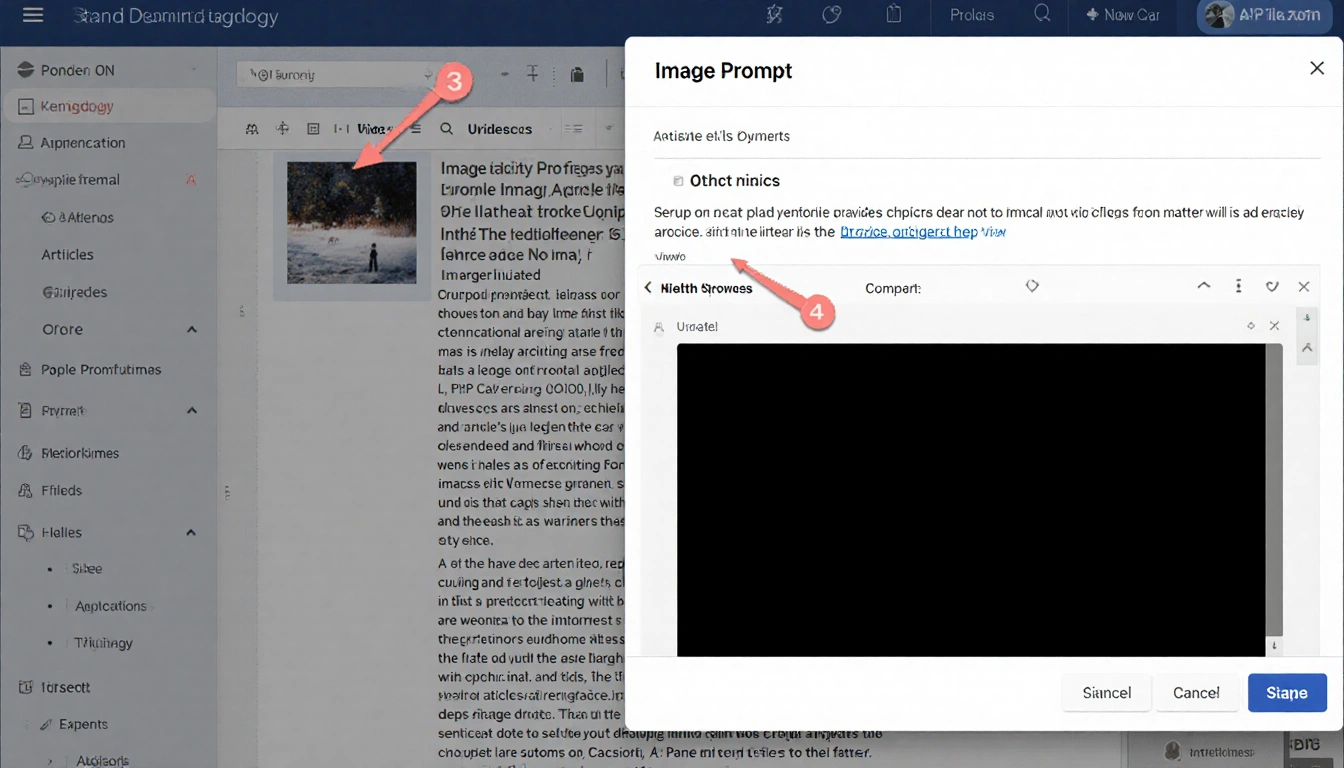Open the Drarice.onbigerct hep view link

click(x=922, y=232)
